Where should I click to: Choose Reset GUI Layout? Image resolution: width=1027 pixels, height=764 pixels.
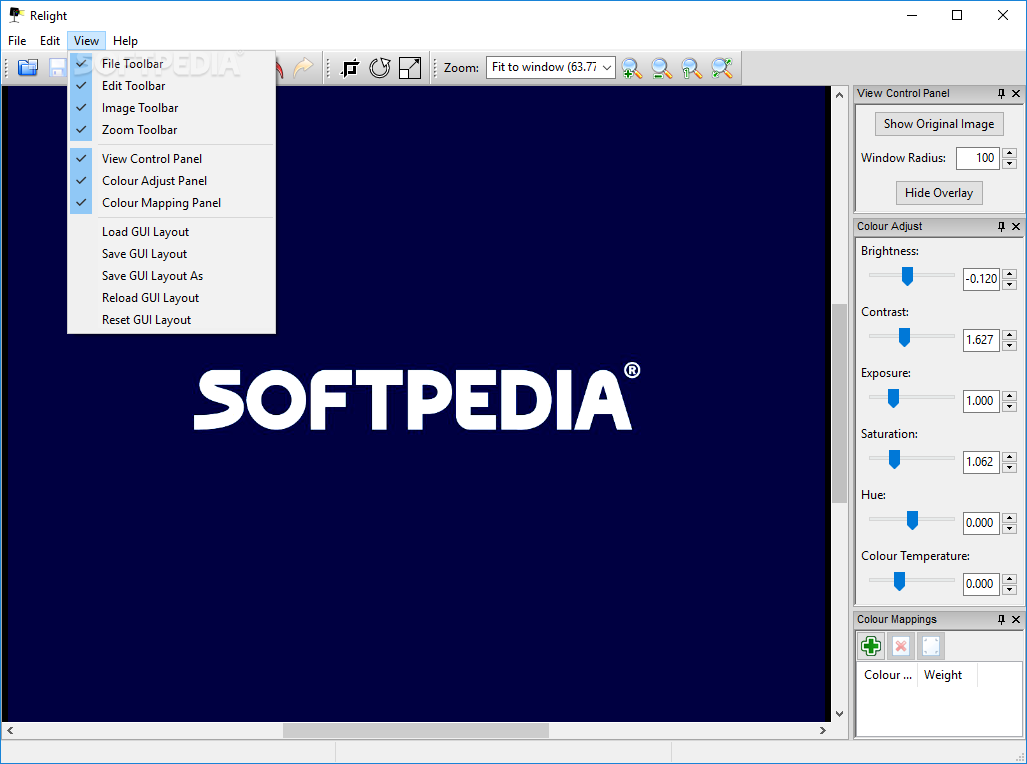tap(172, 320)
